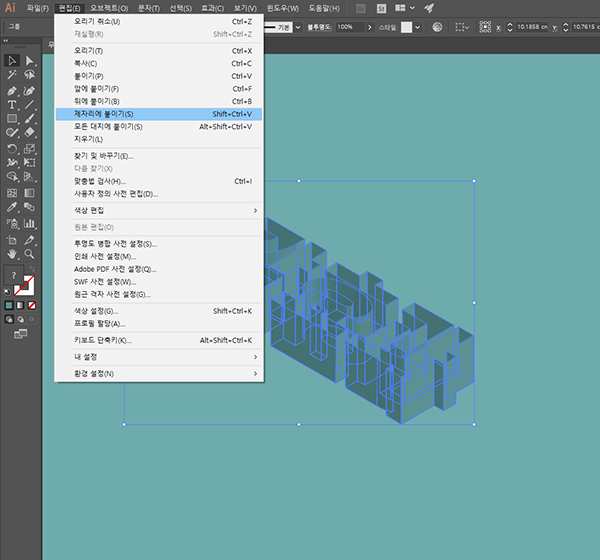Enable Draw Normal mode
Screen dimensions: 600x560
click(9, 319)
